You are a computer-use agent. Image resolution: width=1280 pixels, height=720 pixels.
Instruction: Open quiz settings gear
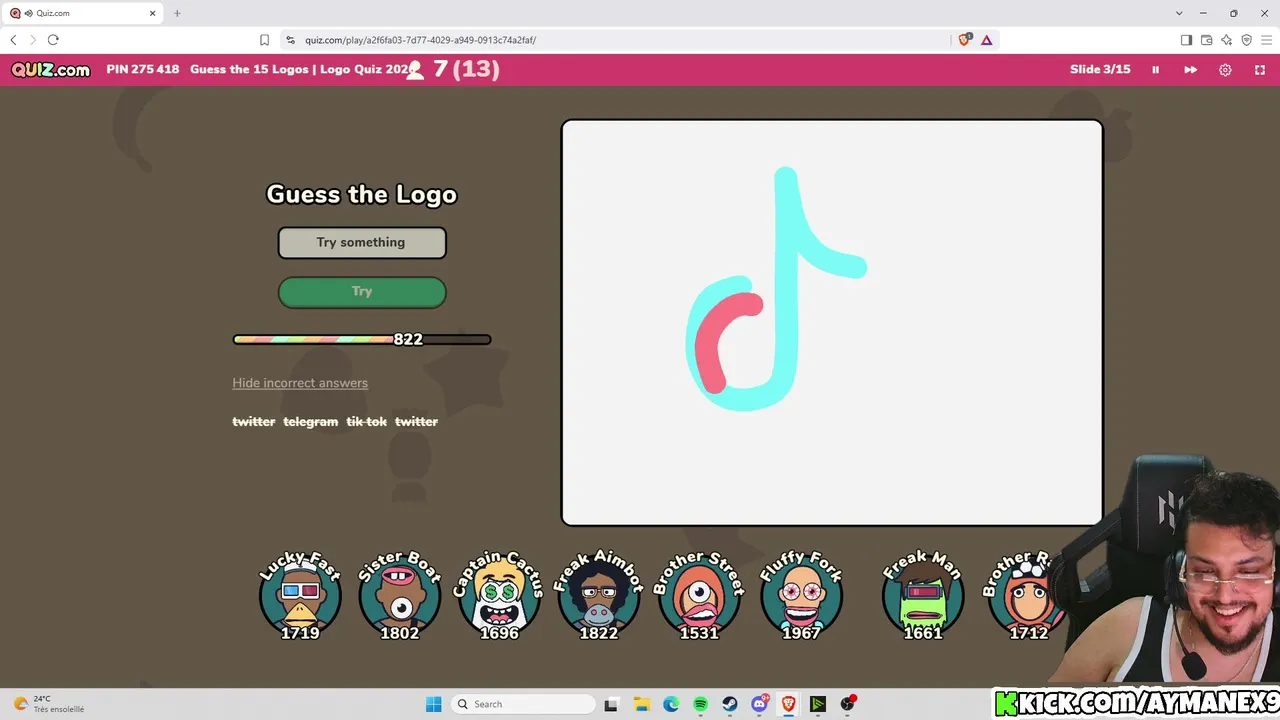[1225, 70]
